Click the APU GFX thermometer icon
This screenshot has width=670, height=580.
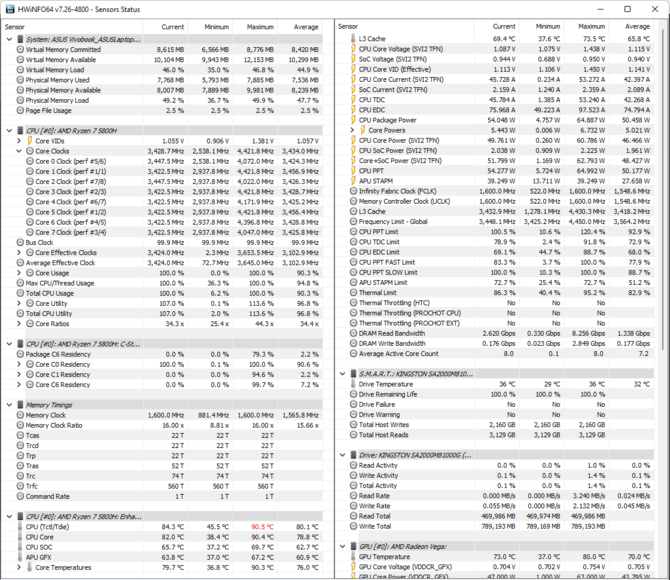coord(20,557)
